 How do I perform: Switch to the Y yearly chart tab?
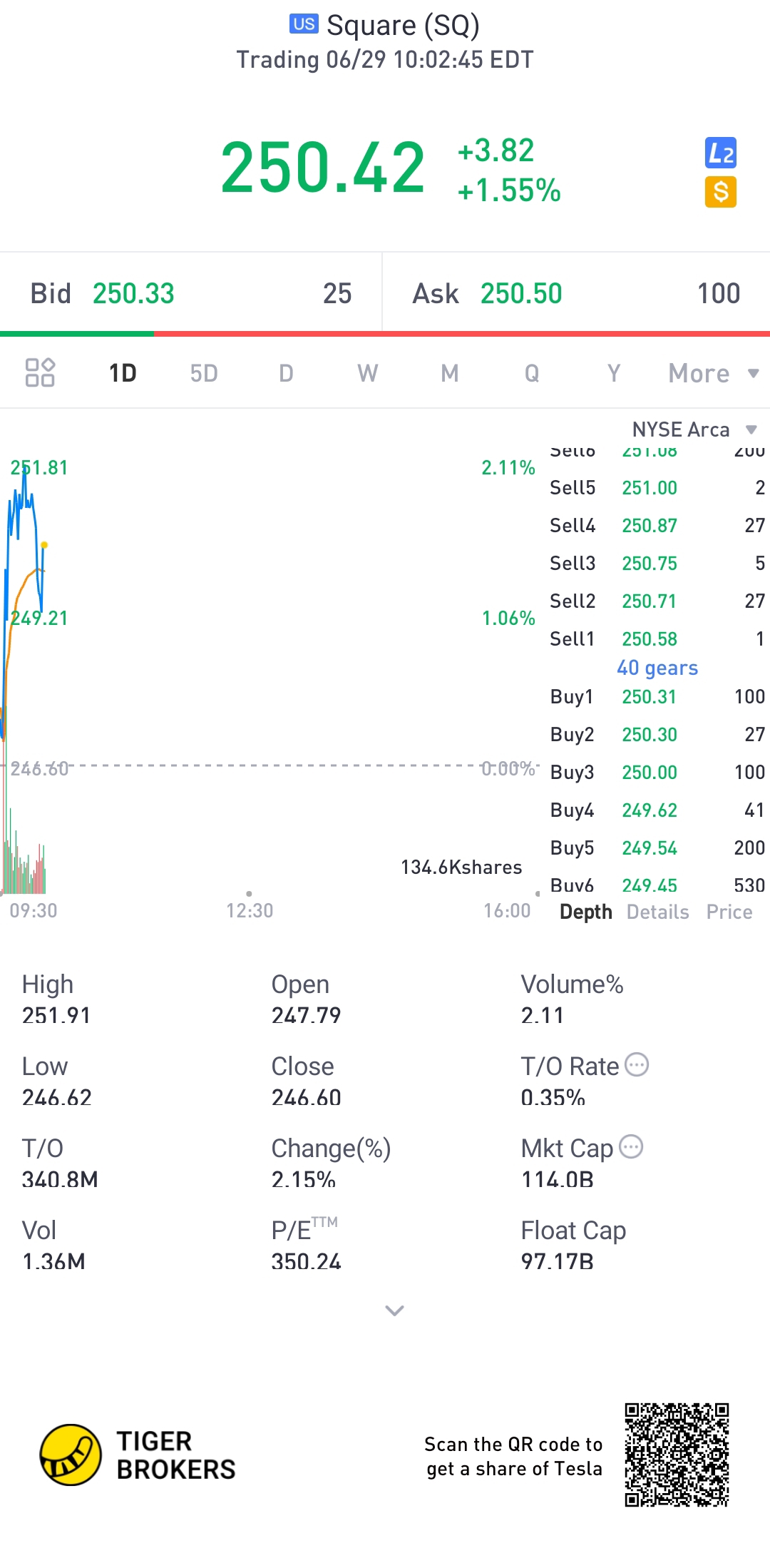(x=614, y=373)
